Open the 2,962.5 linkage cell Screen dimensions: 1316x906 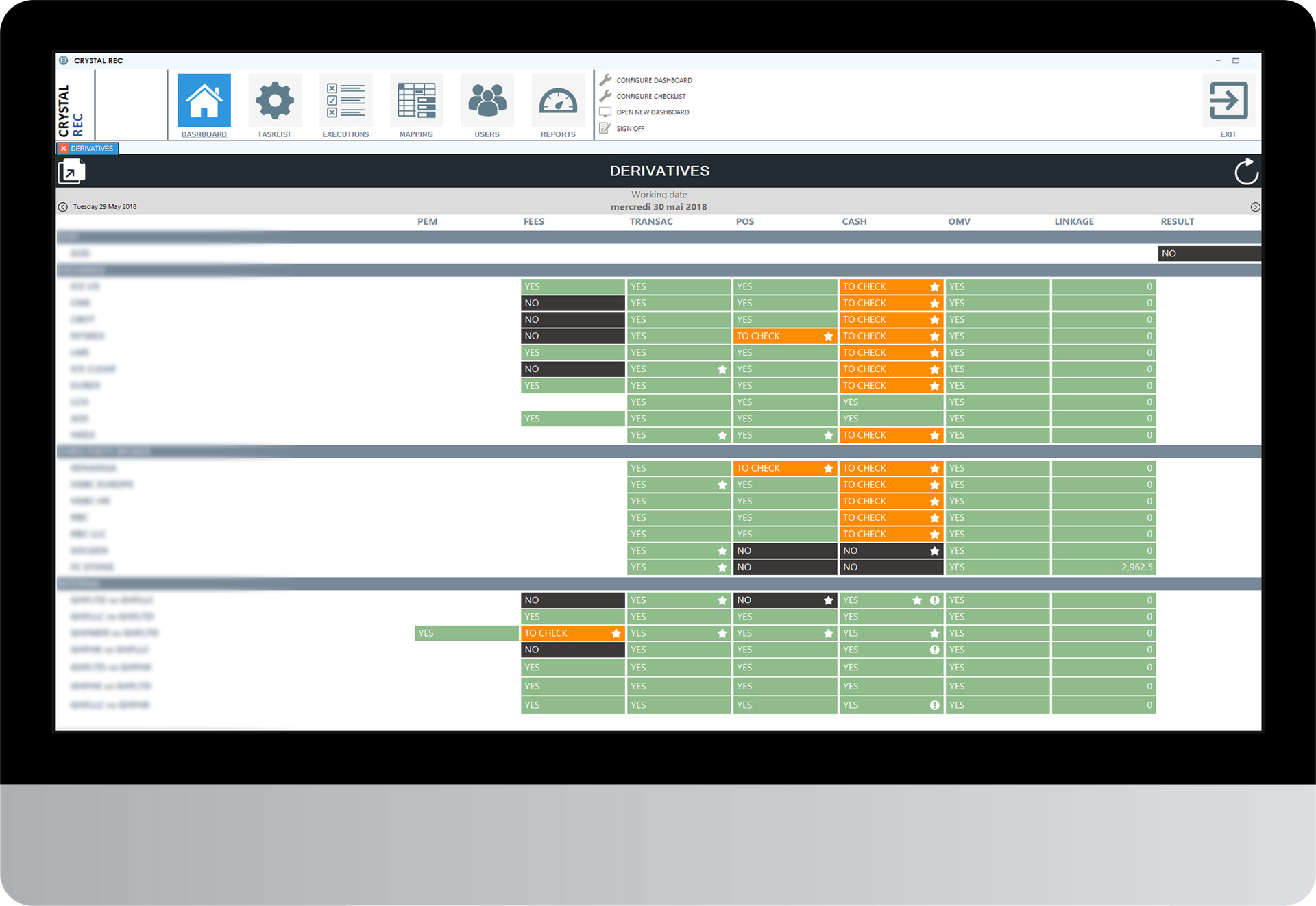(1104, 567)
